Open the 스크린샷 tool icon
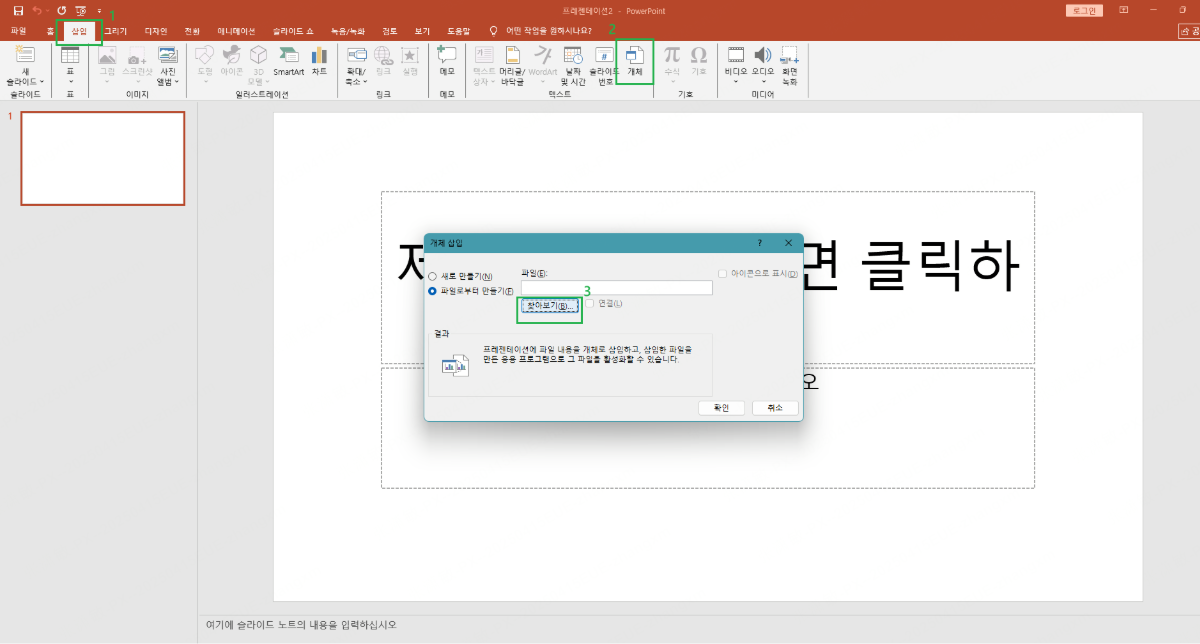Viewport: 1200px width, 644px height. (x=137, y=64)
